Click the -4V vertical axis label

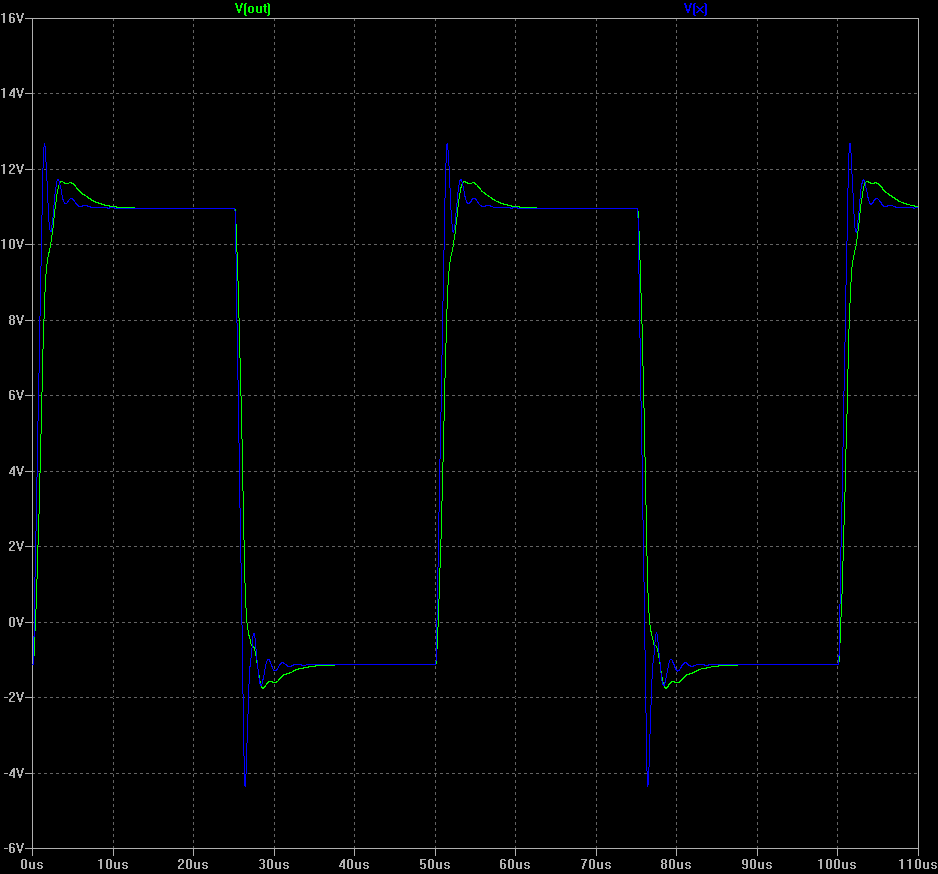(x=14, y=773)
